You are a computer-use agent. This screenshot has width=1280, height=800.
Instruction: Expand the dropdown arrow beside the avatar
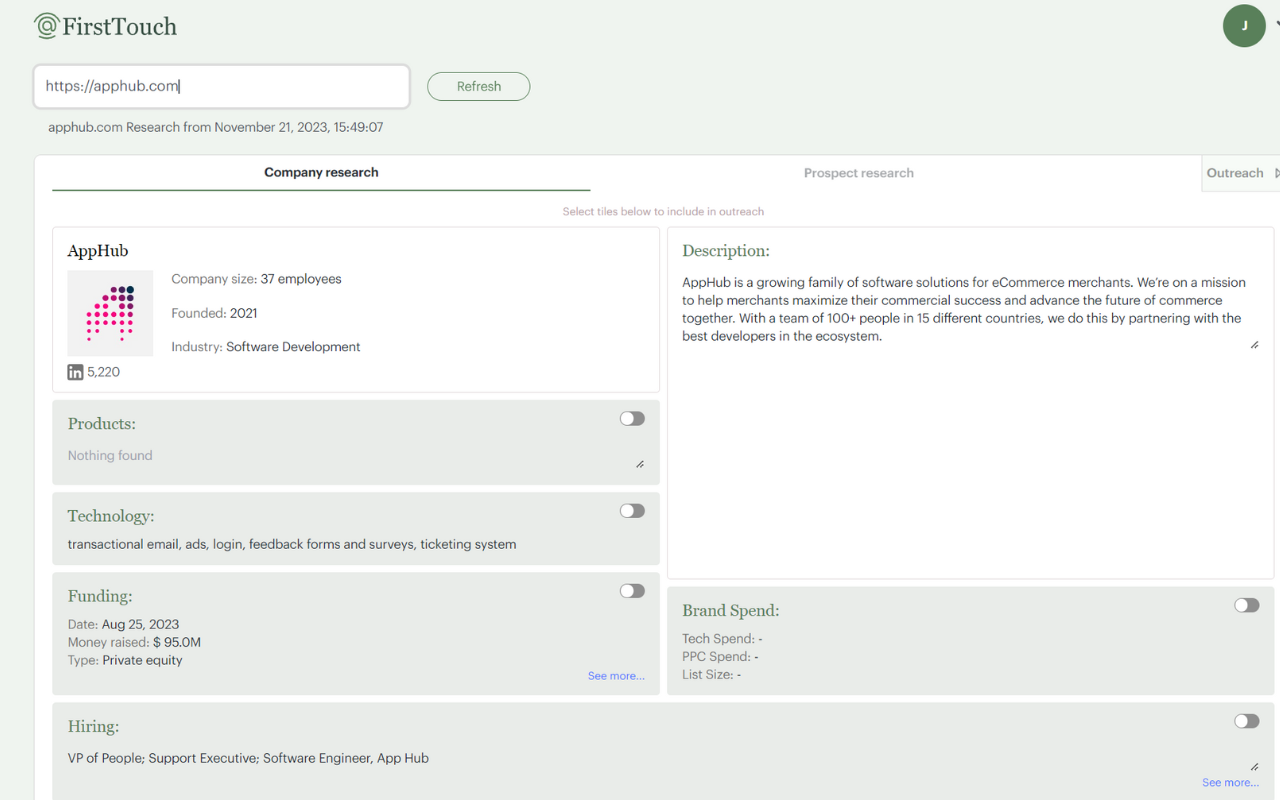coord(1277,26)
